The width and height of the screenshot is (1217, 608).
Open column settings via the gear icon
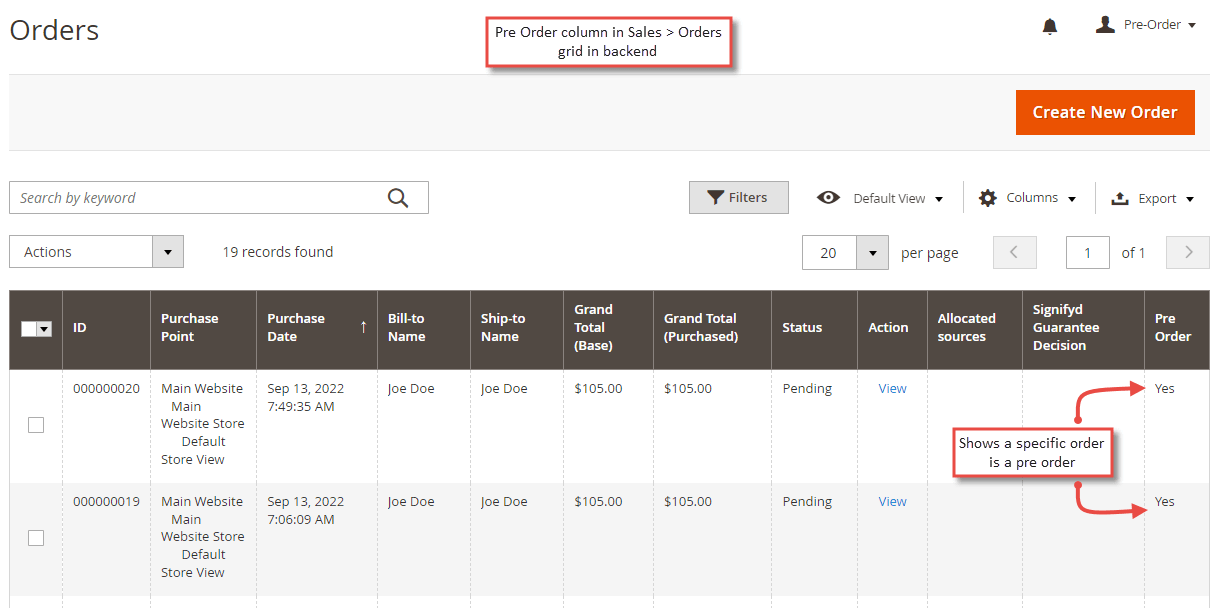point(989,197)
